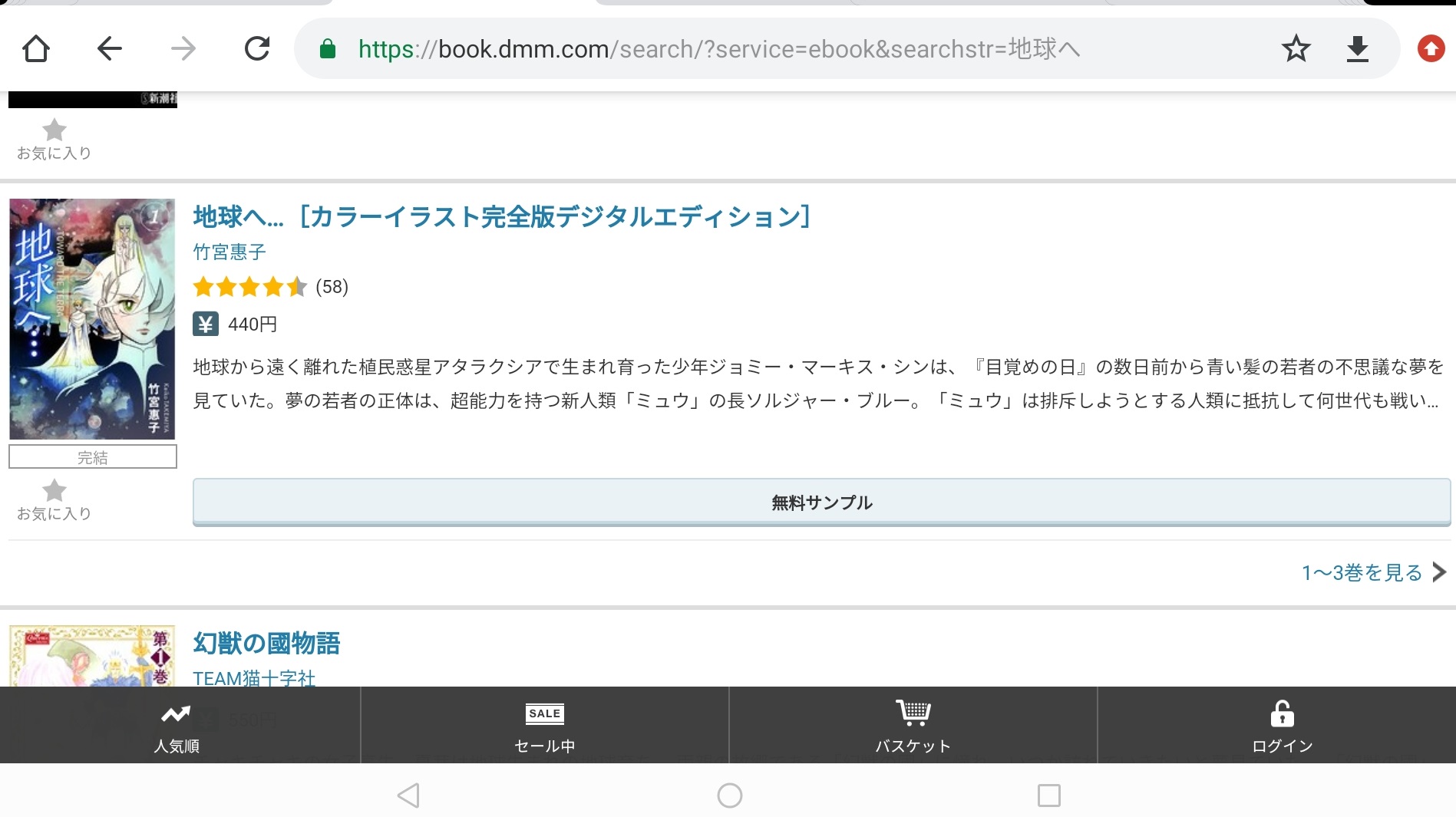Click the 無料サンプル button
Screen dimensions: 1456x817
(821, 502)
